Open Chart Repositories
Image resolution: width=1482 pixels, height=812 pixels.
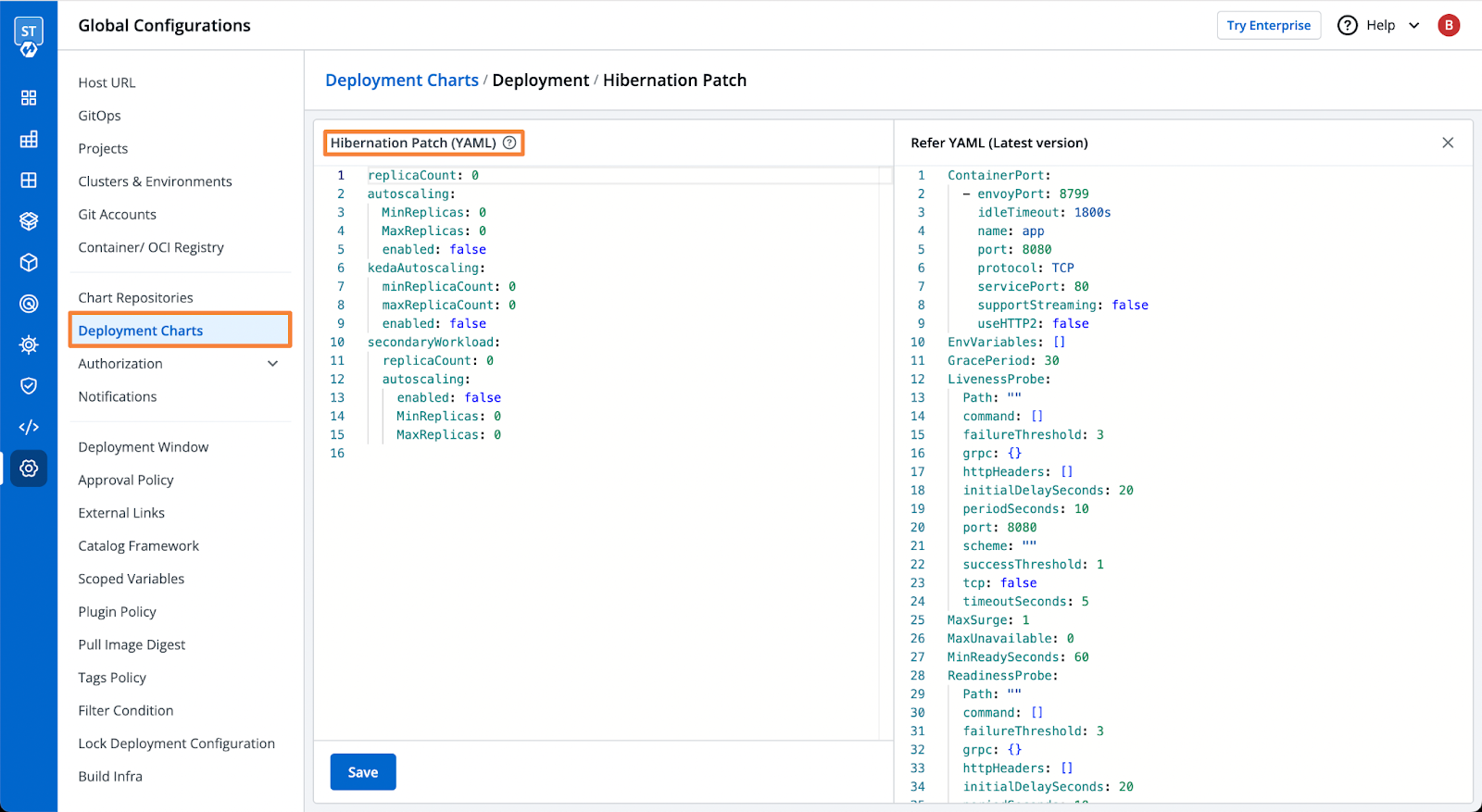tap(135, 297)
